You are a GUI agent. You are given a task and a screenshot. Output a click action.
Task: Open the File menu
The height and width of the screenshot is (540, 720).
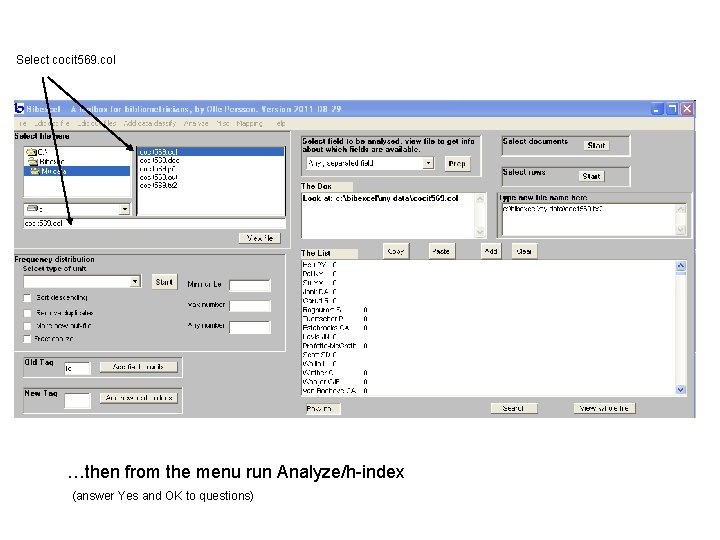tap(23, 124)
